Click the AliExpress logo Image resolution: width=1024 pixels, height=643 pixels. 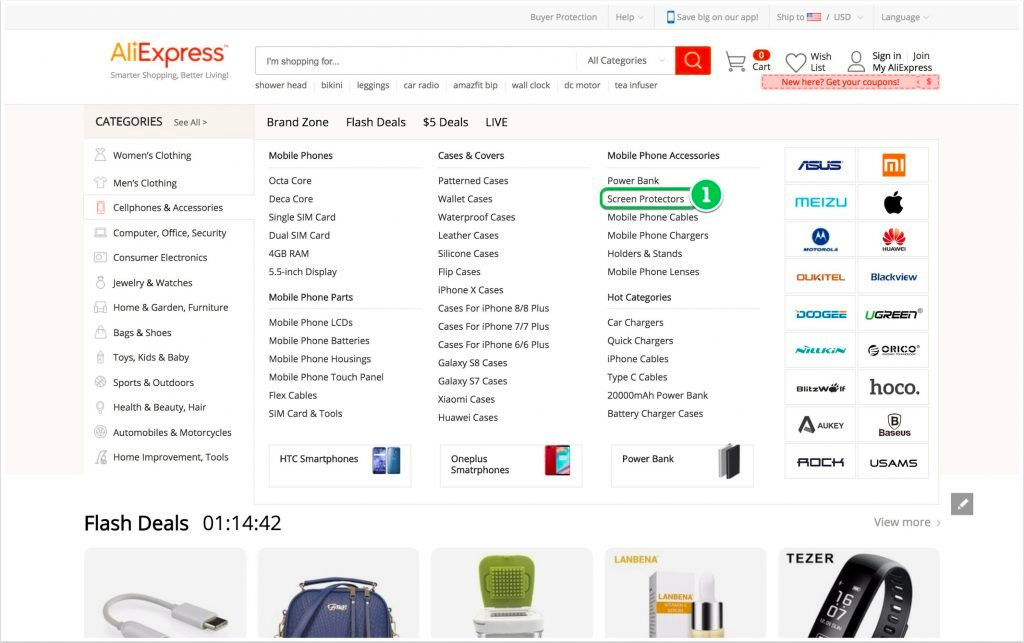pyautogui.click(x=169, y=54)
